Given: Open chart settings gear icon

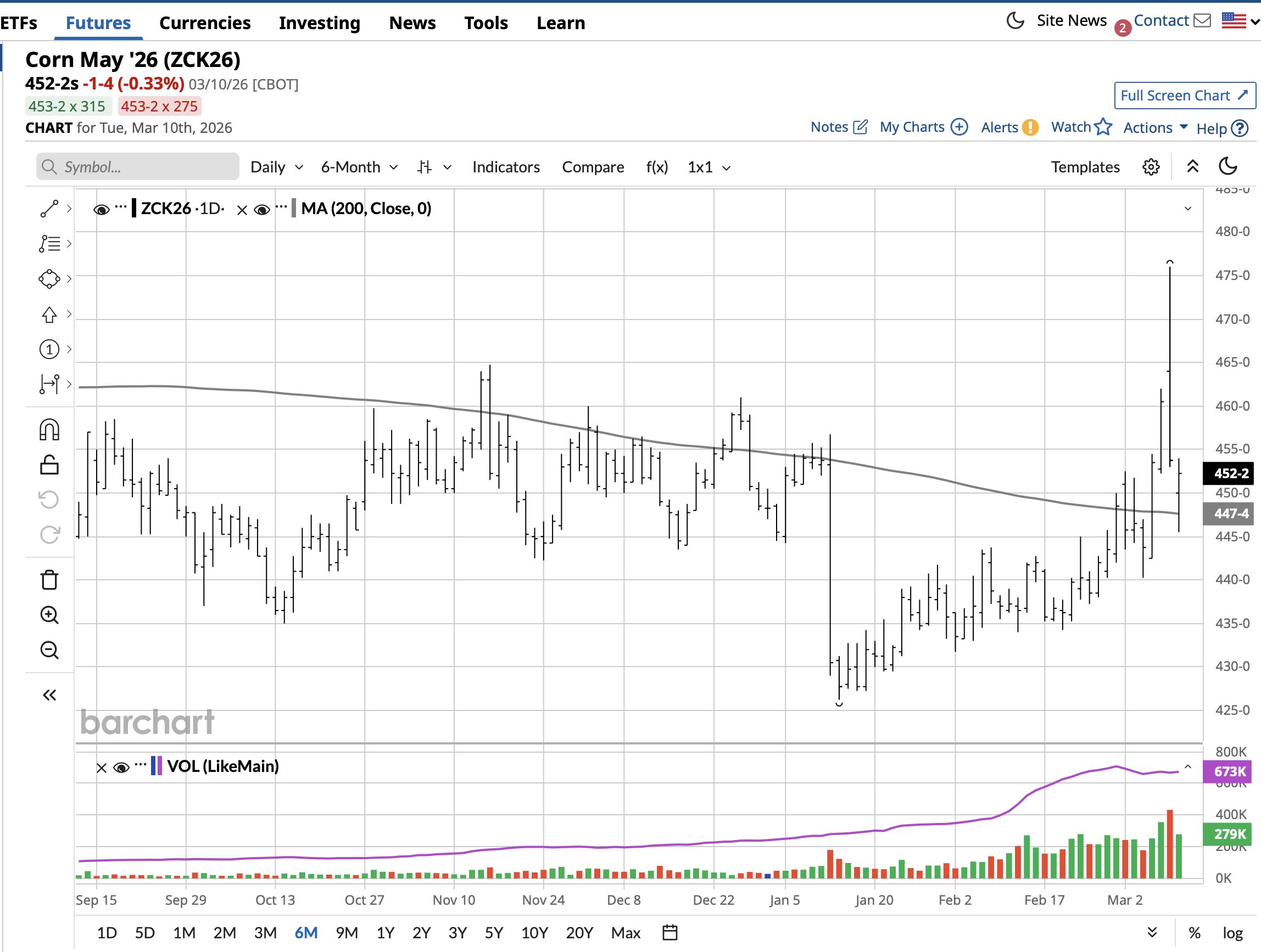Looking at the screenshot, I should click(1151, 167).
